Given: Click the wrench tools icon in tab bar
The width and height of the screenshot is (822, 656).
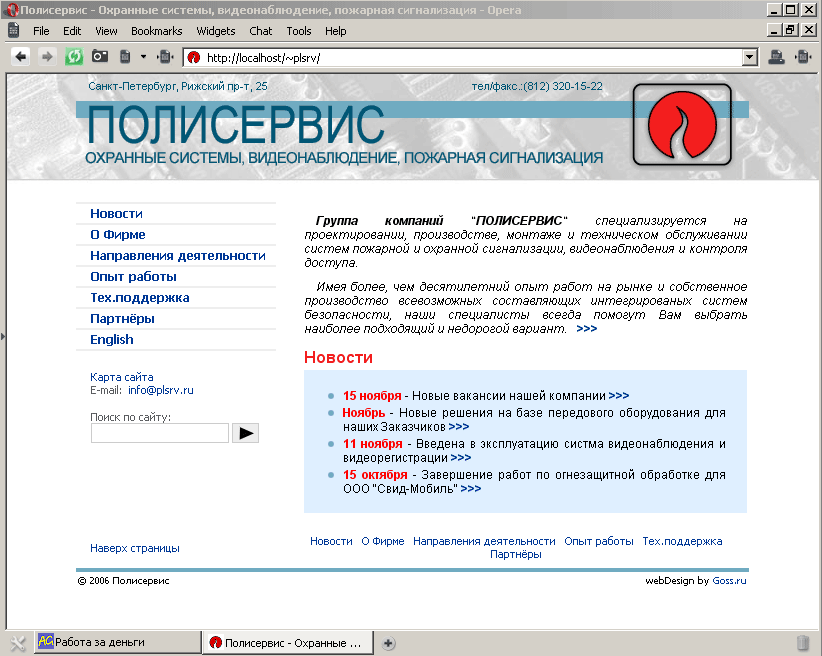Looking at the screenshot, I should coord(17,642).
